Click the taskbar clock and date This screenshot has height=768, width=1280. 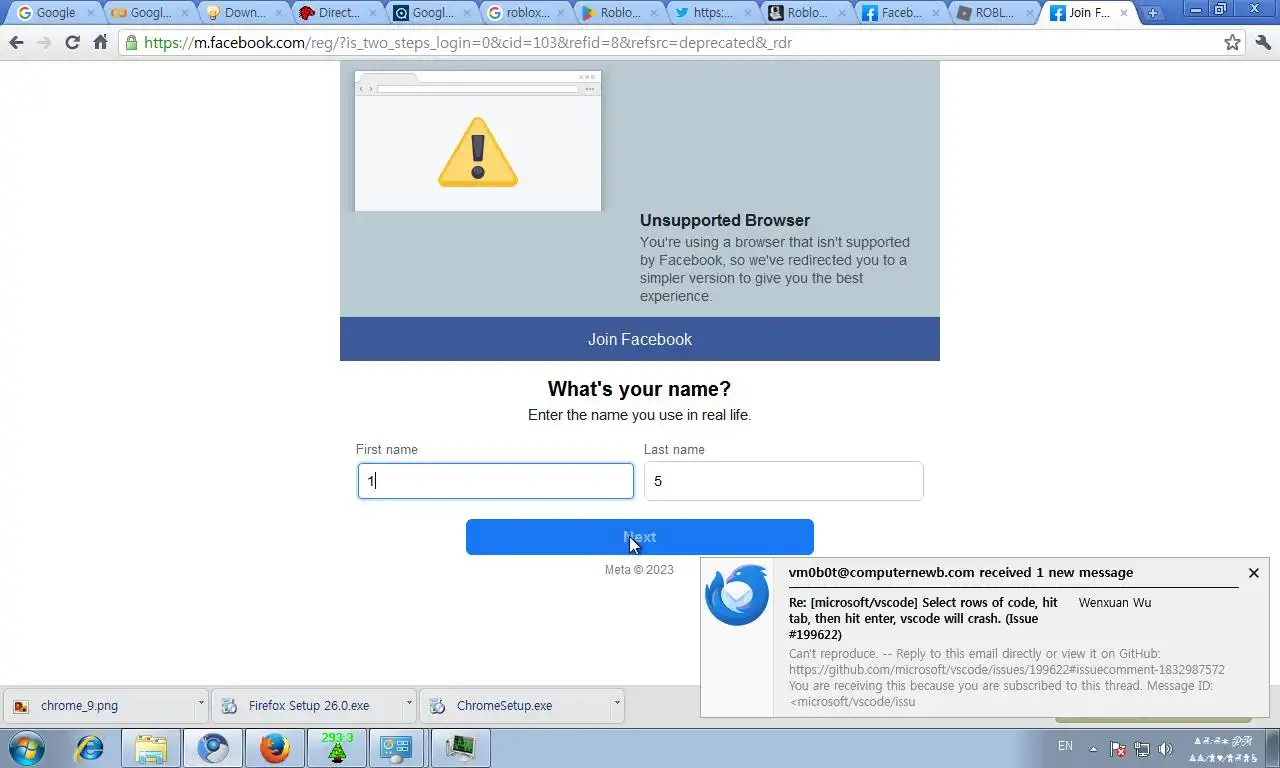pos(1222,749)
